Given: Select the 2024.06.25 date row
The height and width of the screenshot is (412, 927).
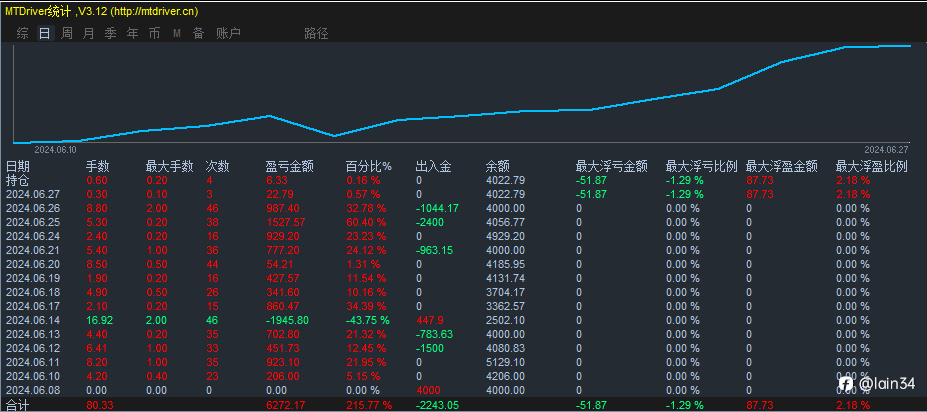Looking at the screenshot, I should tap(31, 222).
